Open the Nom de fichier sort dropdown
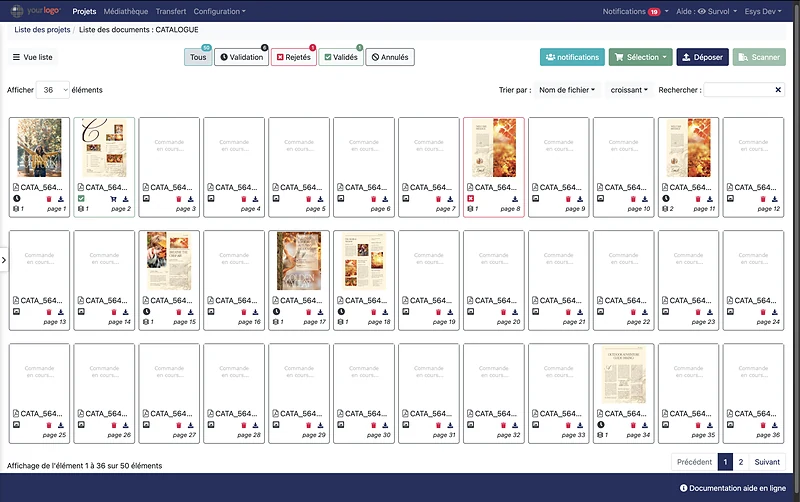Image resolution: width=800 pixels, height=502 pixels. (567, 90)
